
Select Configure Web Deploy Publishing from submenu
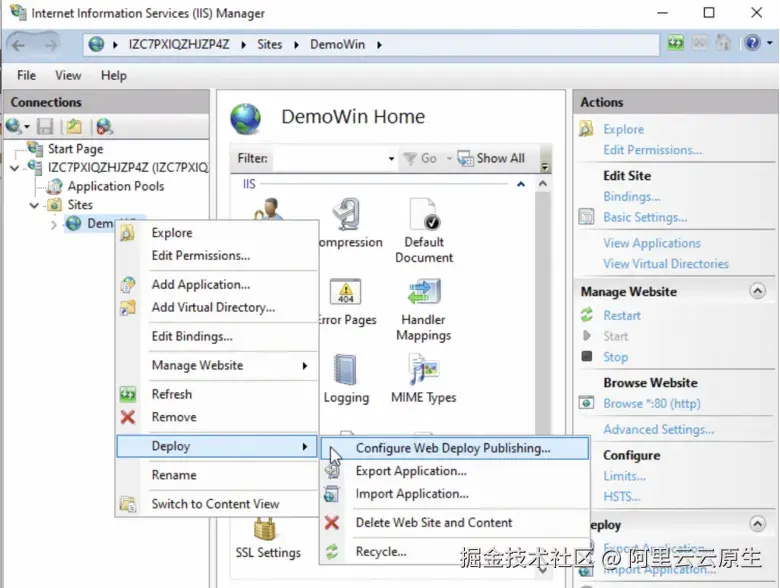click(455, 448)
